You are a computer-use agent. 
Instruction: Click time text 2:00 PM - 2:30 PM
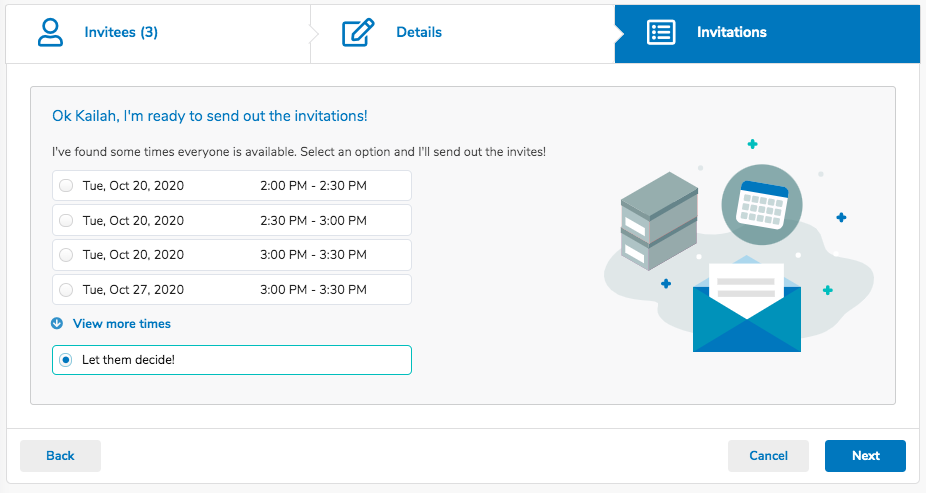tap(313, 185)
